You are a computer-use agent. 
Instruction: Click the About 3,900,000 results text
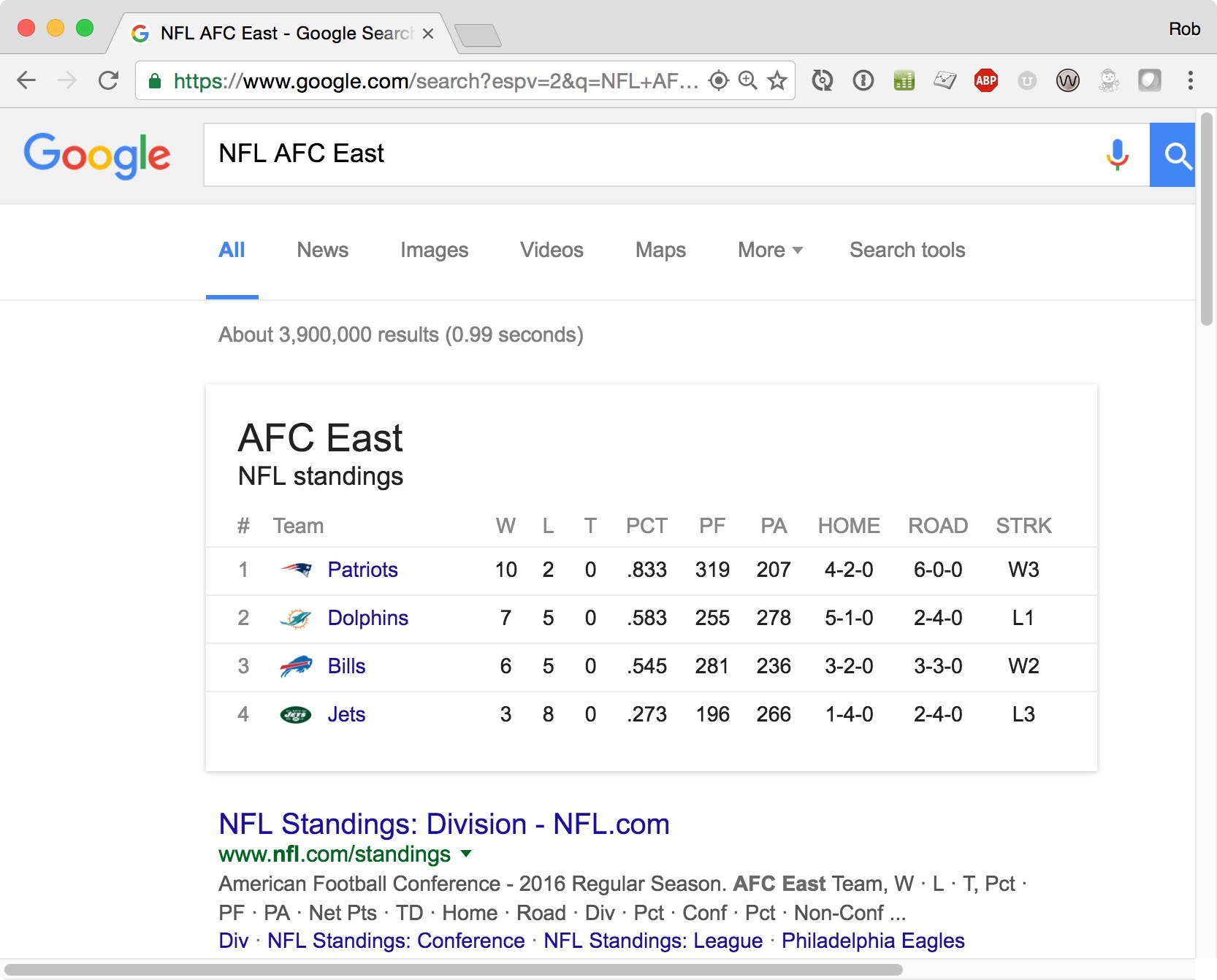point(401,334)
